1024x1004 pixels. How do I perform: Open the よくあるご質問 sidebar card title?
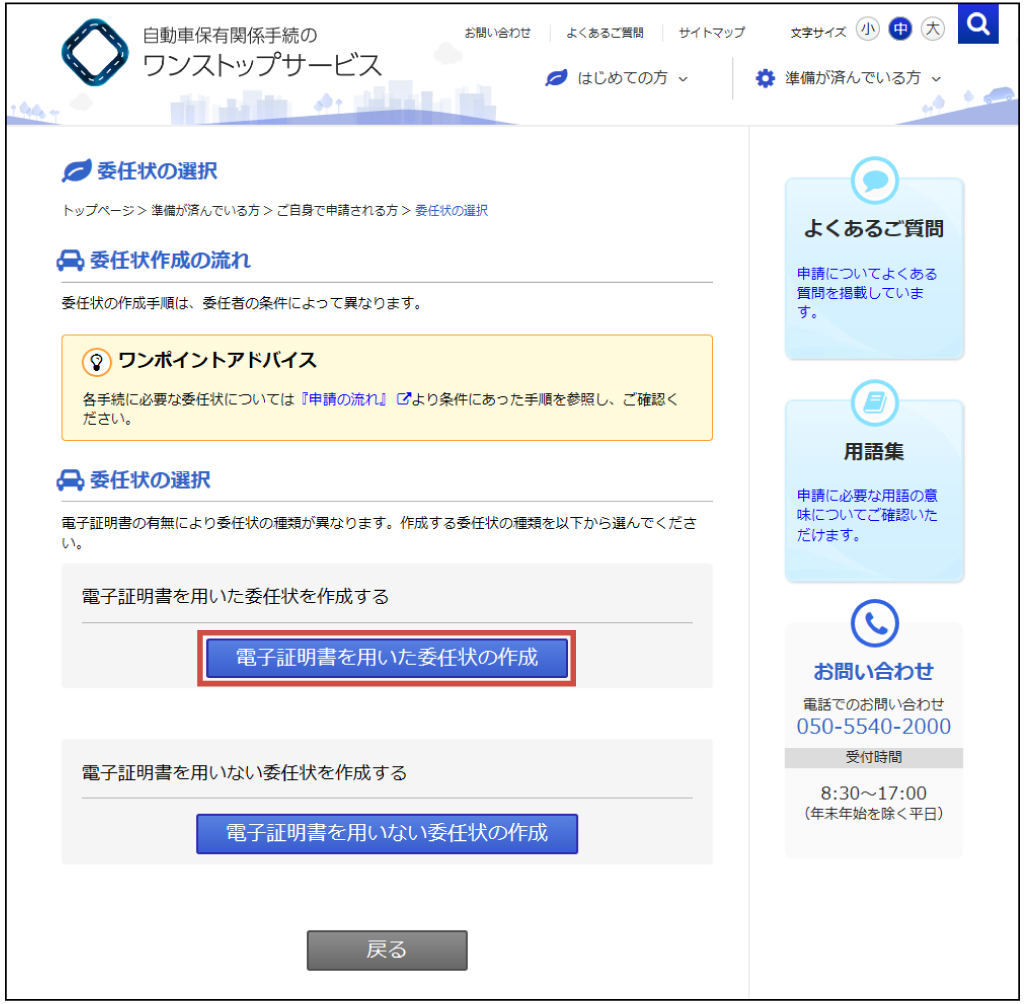(874, 229)
